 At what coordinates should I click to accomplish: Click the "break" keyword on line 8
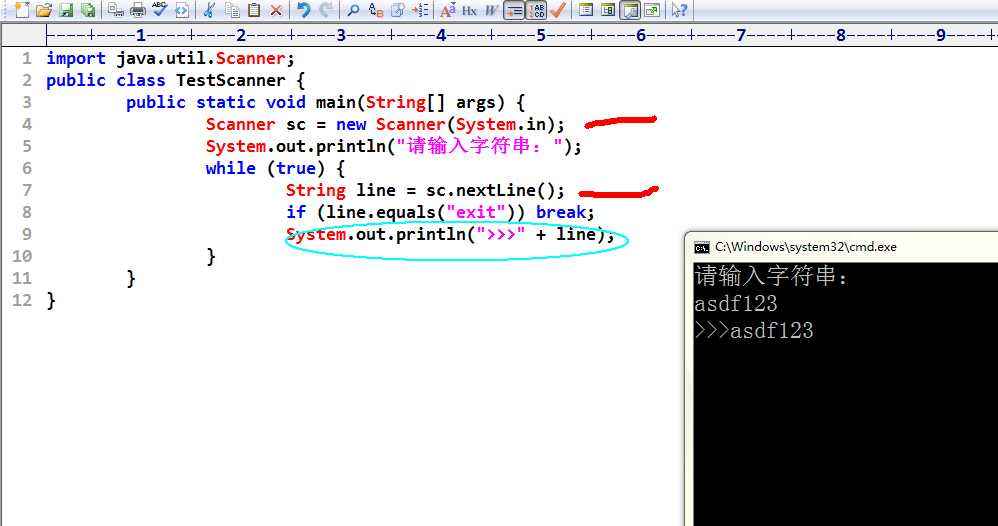pyautogui.click(x=561, y=212)
